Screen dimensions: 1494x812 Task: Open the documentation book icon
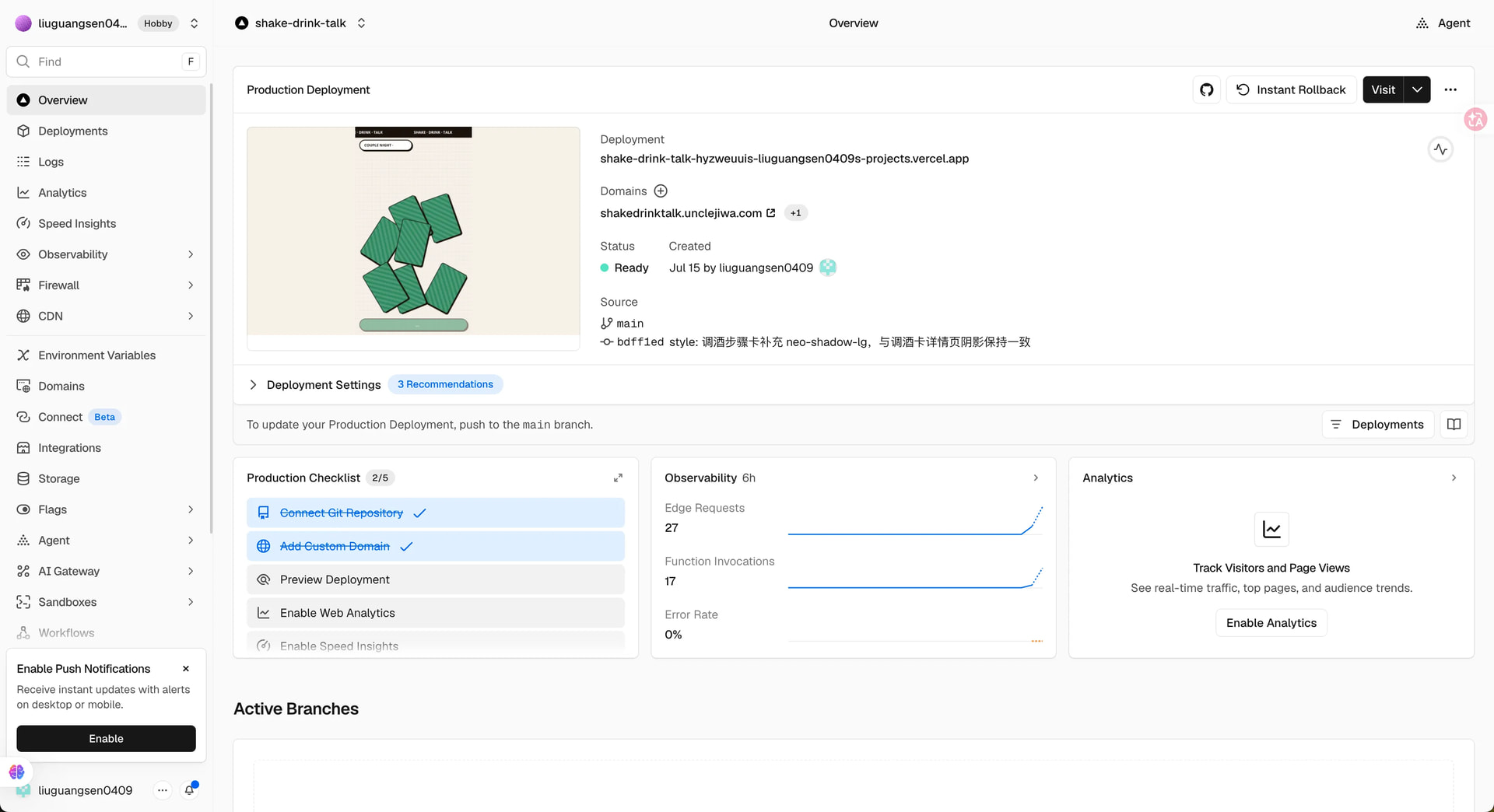click(x=1454, y=425)
